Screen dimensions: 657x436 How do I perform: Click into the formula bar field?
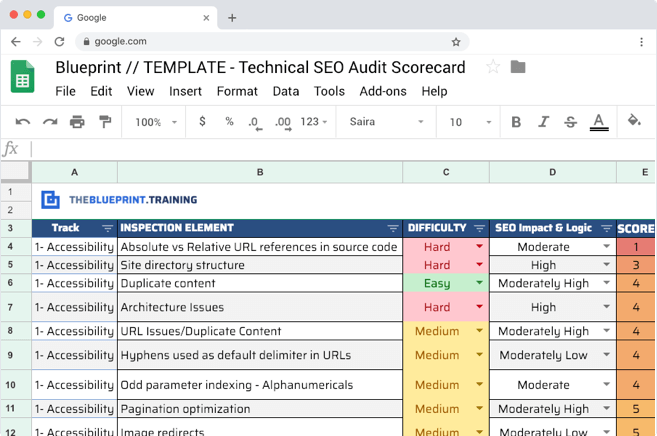340,149
